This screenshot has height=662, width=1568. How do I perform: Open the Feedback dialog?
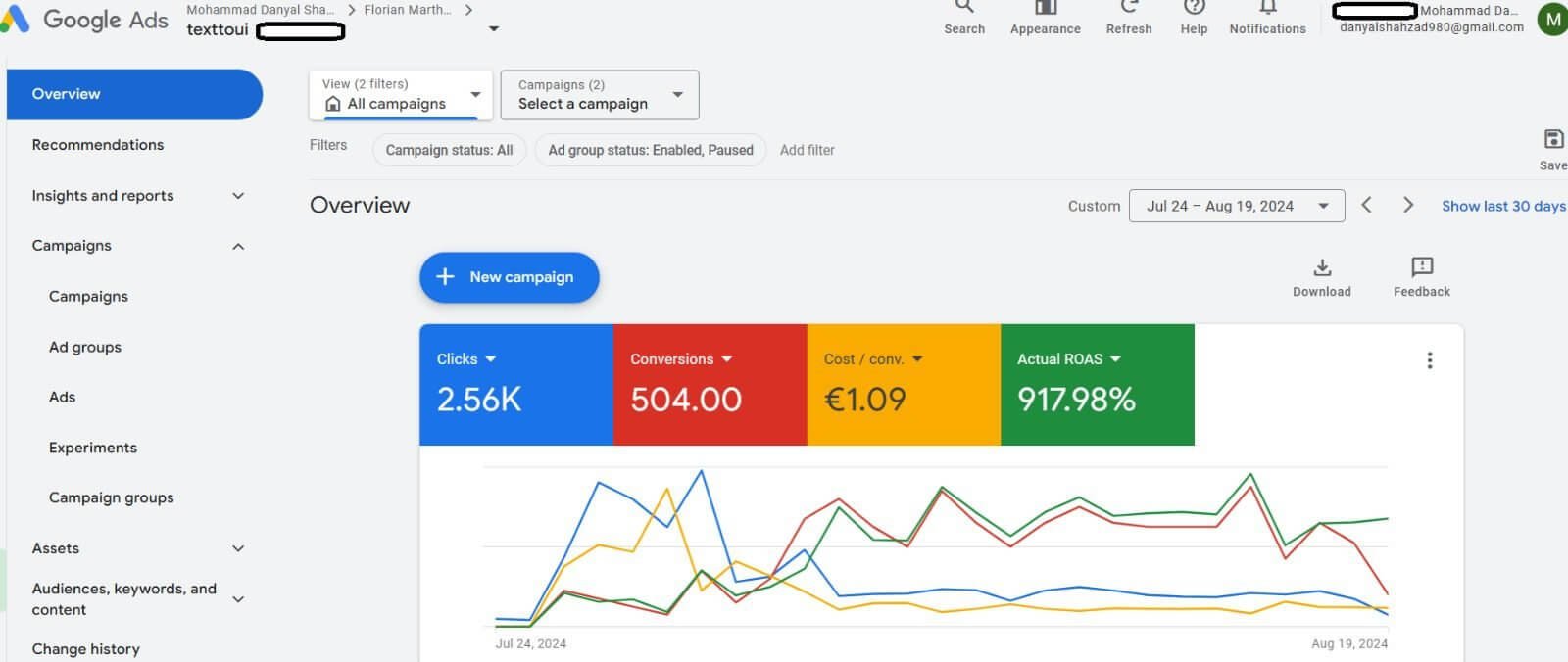tap(1422, 277)
